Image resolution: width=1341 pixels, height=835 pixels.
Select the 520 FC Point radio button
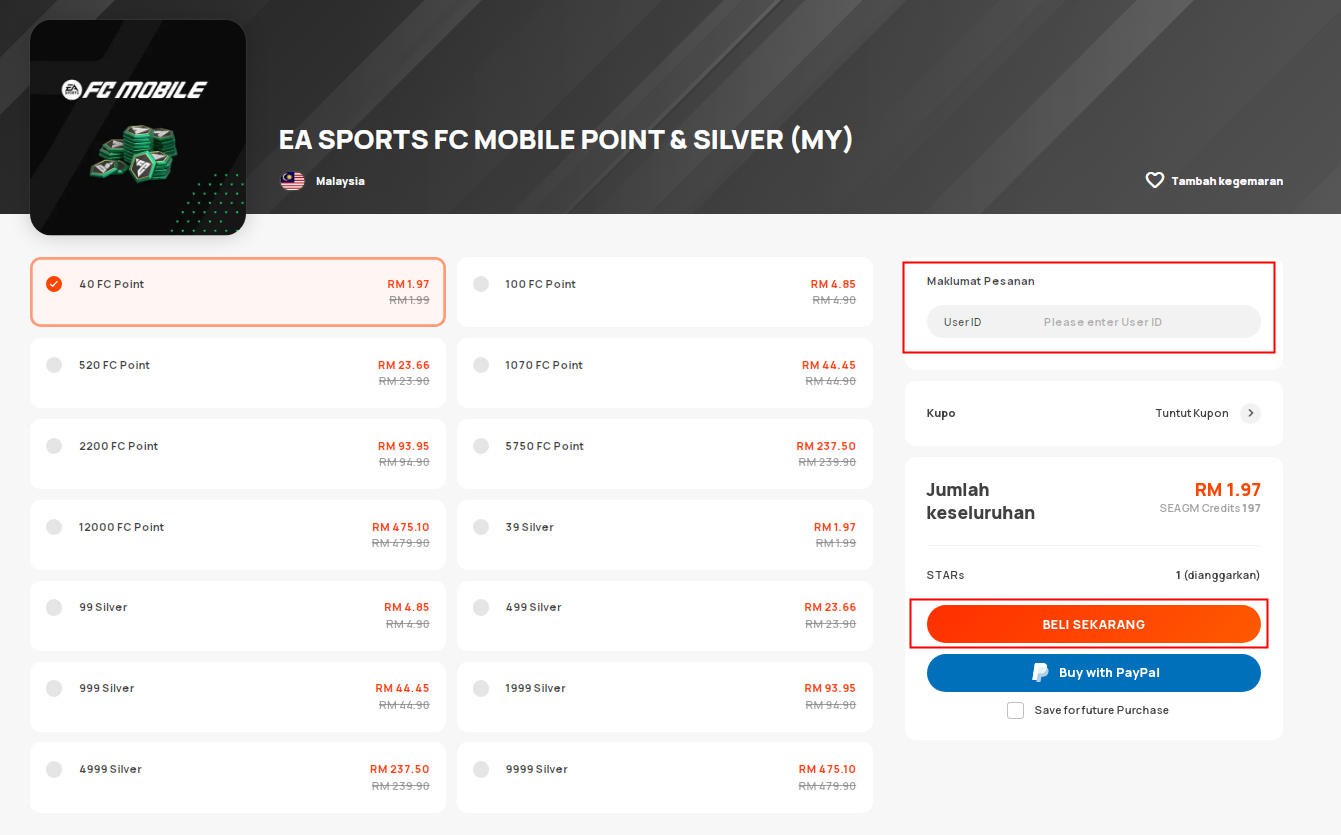tap(54, 365)
